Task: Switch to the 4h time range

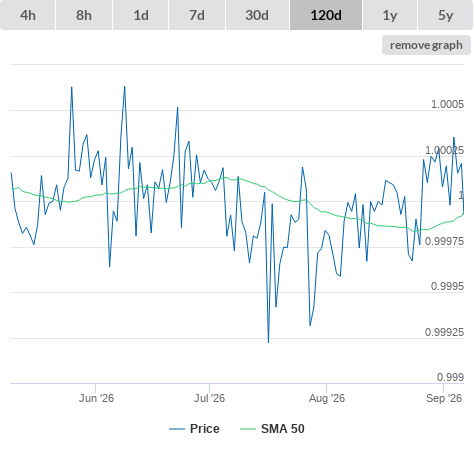Action: click(28, 15)
